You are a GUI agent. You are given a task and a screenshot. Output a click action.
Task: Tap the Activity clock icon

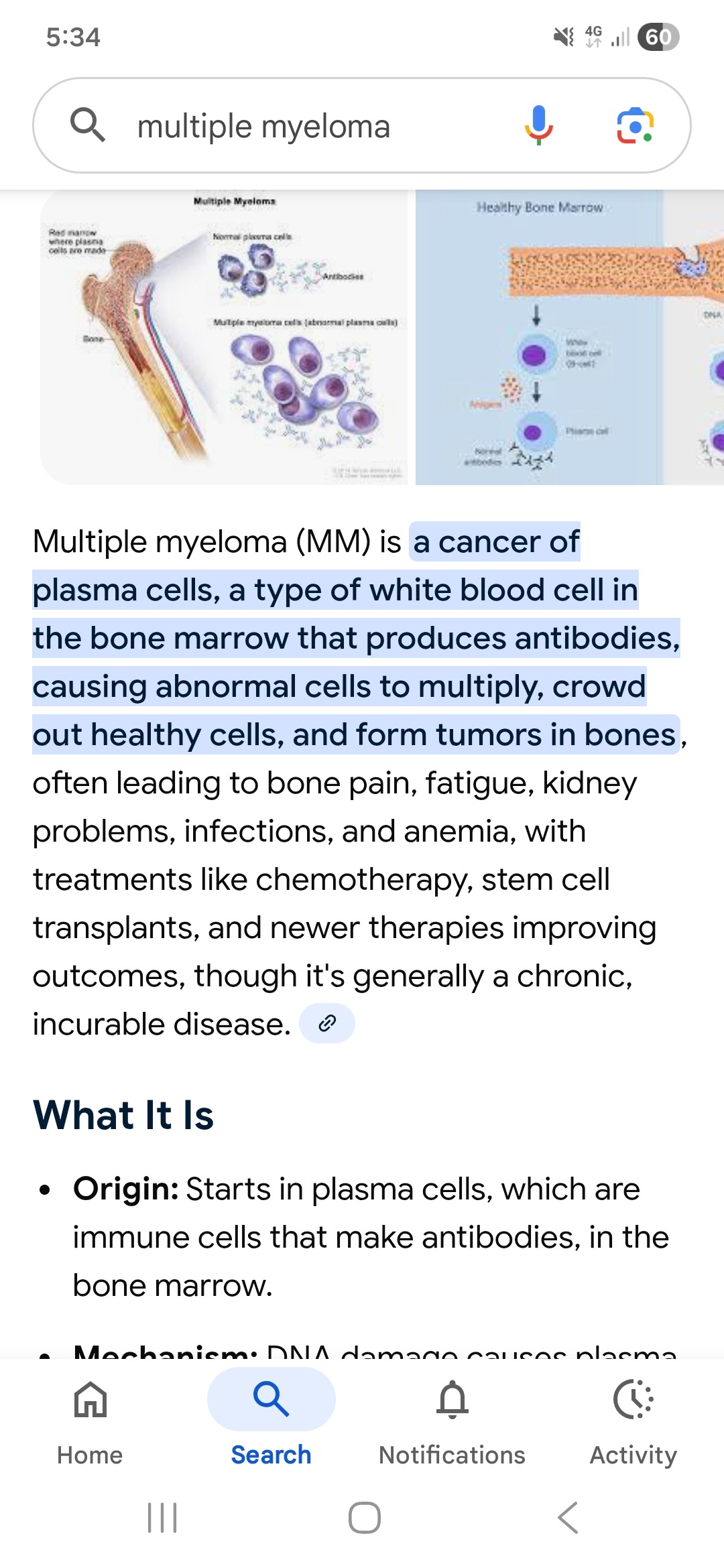[x=633, y=1399]
